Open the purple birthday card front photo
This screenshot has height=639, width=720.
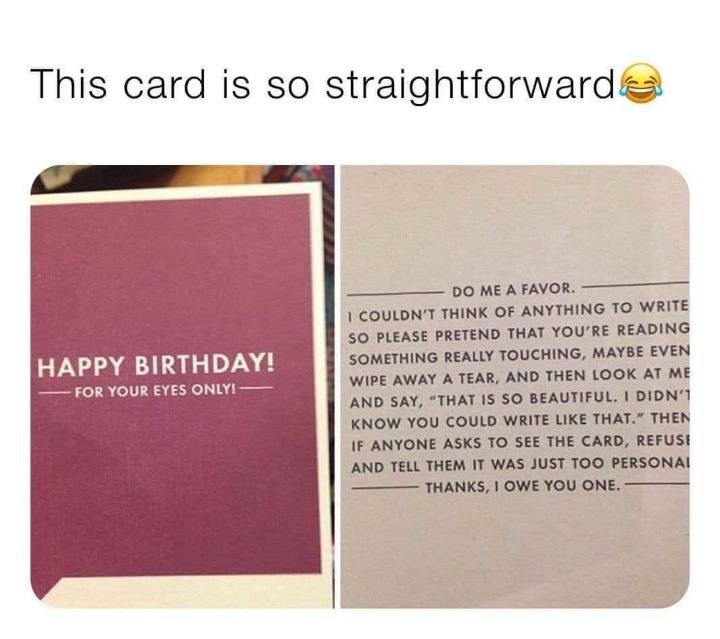click(182, 387)
